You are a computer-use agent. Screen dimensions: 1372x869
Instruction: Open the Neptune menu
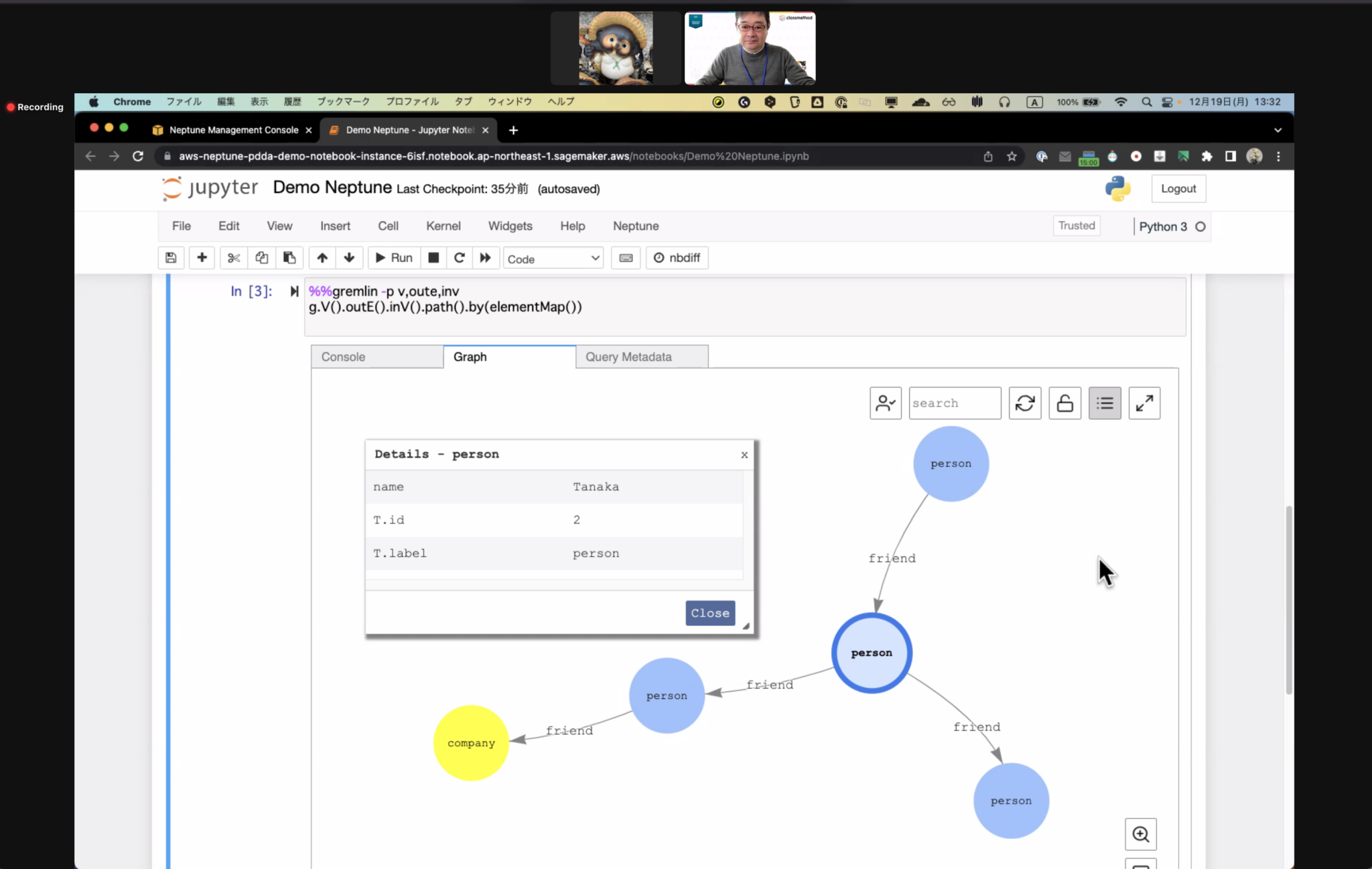pos(635,226)
